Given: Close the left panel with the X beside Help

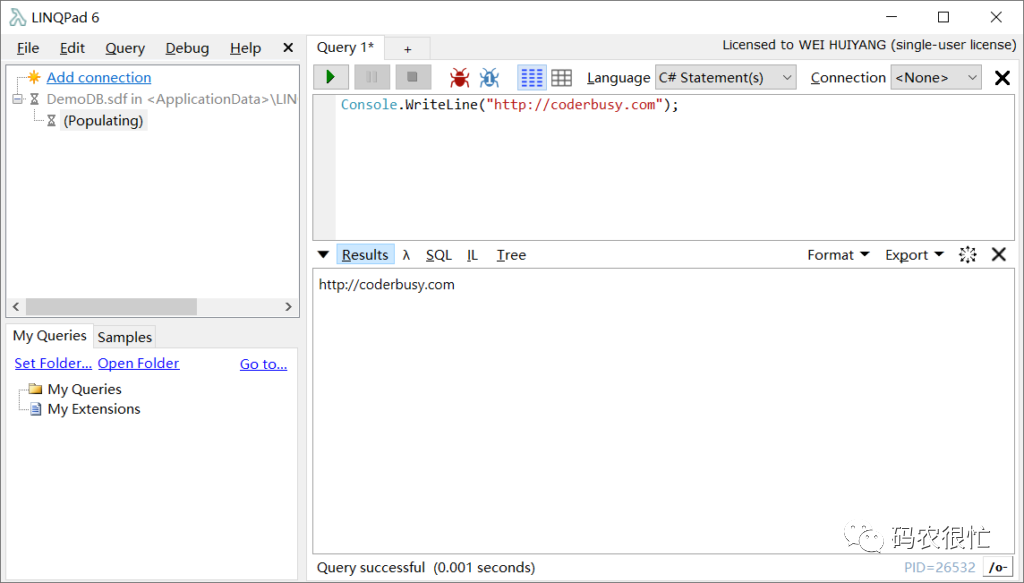Looking at the screenshot, I should pos(287,48).
